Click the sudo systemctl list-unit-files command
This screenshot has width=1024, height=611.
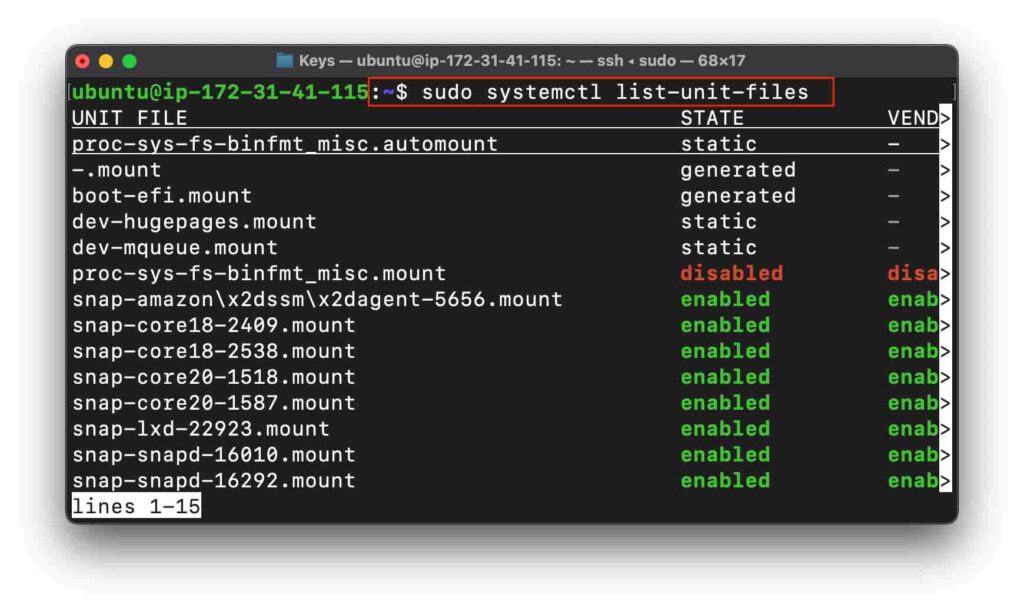click(x=614, y=93)
